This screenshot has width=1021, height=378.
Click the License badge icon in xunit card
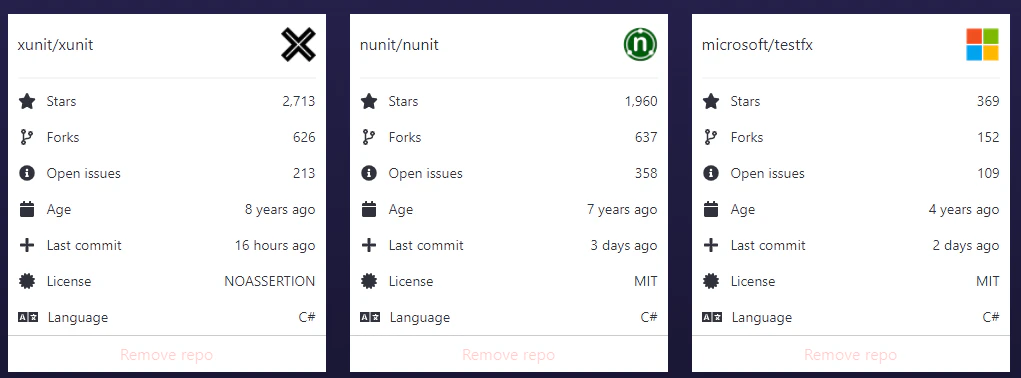pos(27,281)
